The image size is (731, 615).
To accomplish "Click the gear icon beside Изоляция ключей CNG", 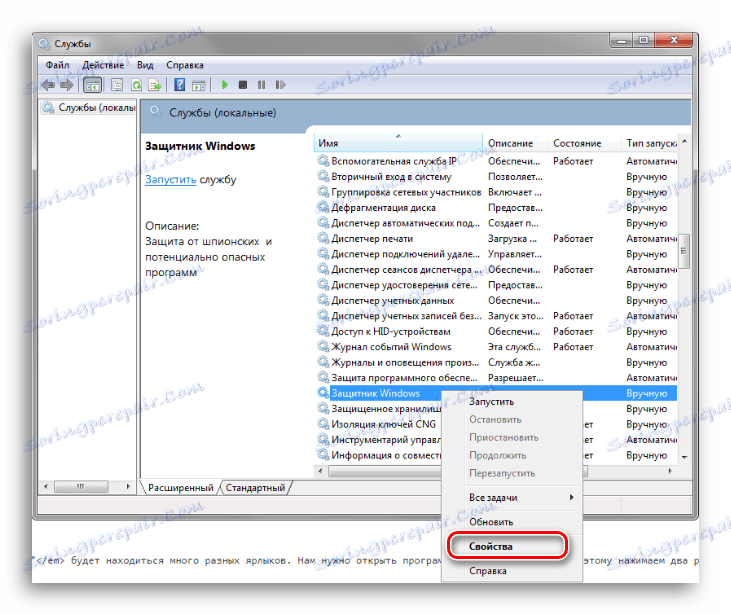I will (323, 424).
